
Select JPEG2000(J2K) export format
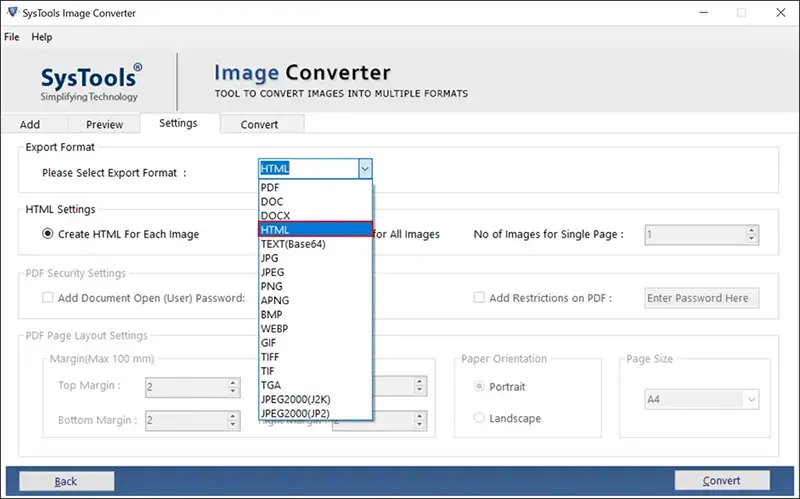pyautogui.click(x=315, y=400)
